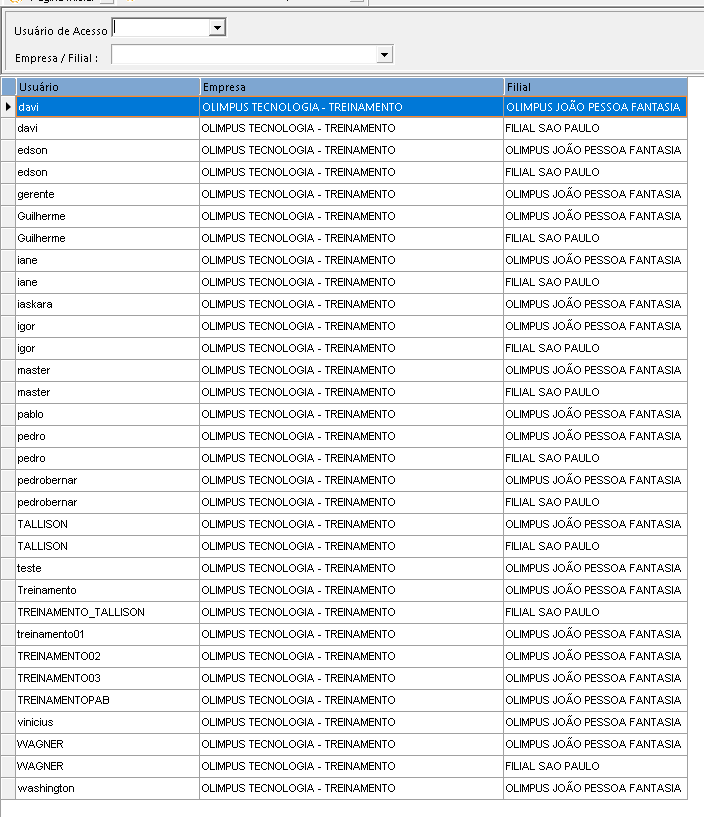
Task: Focus the Usuário de Acesso text field
Action: point(160,27)
